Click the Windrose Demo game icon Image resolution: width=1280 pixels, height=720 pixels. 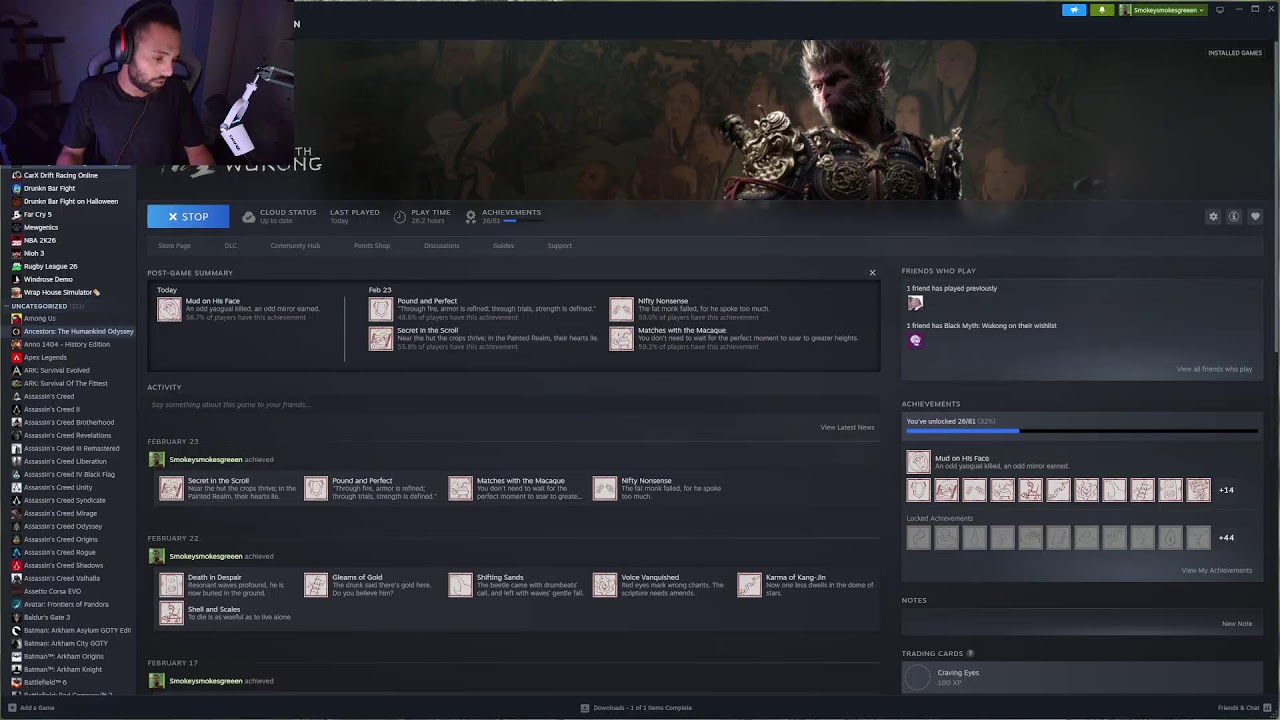(x=16, y=279)
